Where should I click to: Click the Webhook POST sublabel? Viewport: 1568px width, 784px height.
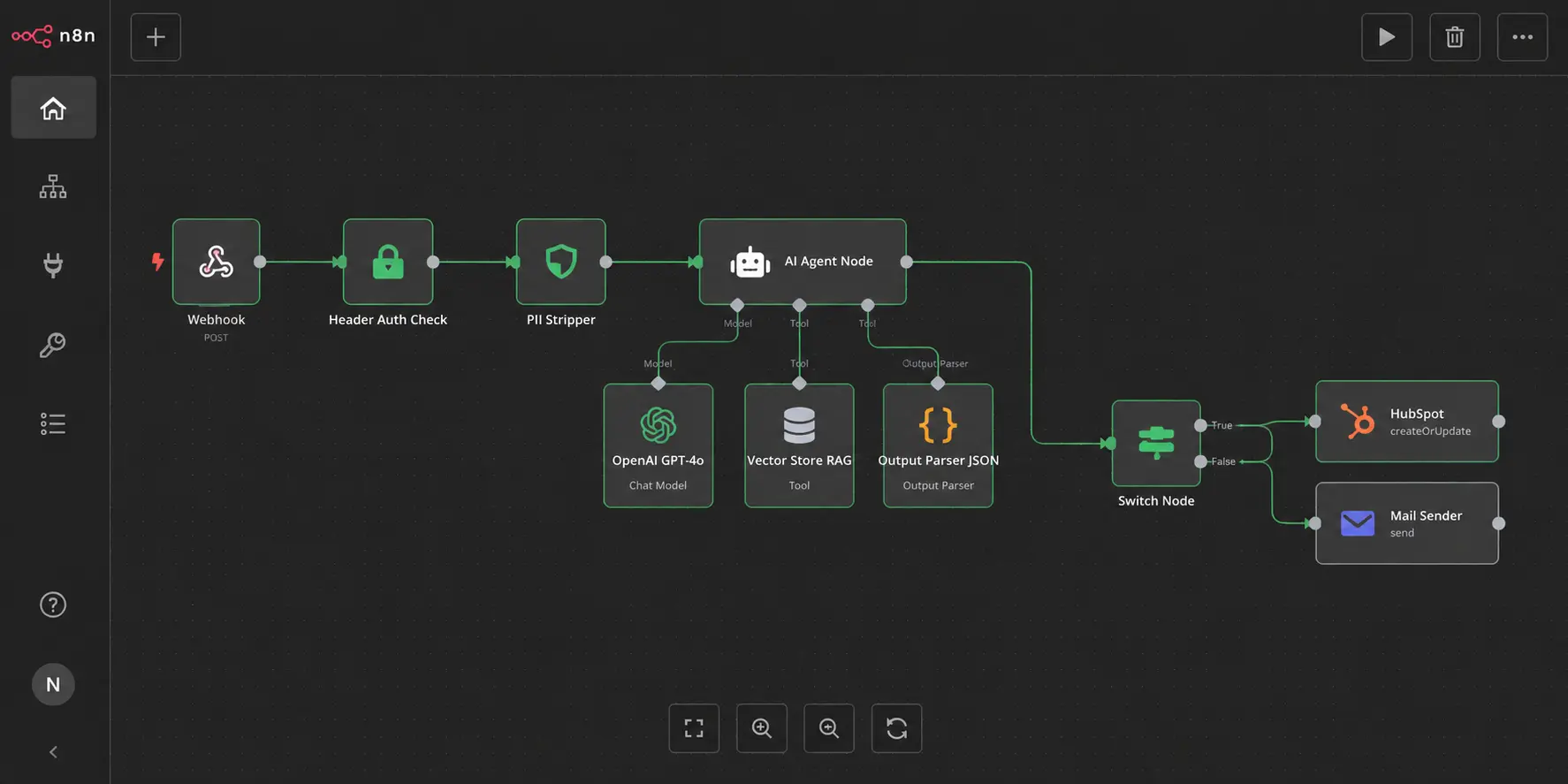point(216,338)
